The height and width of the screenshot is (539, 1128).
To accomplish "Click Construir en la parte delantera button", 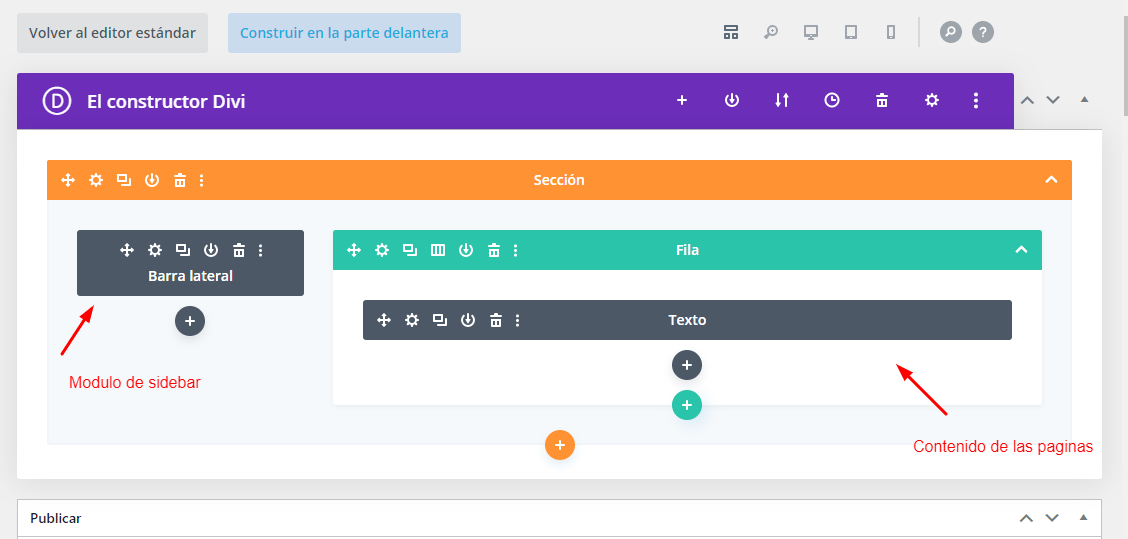I will click(x=344, y=33).
